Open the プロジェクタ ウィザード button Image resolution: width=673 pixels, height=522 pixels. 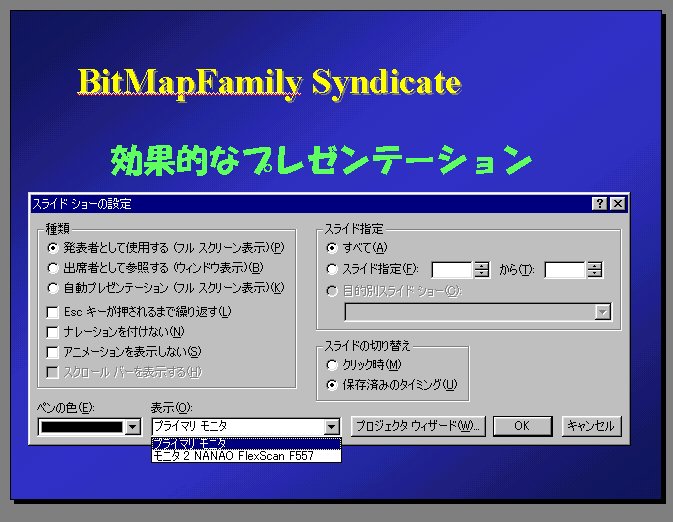coord(418,426)
